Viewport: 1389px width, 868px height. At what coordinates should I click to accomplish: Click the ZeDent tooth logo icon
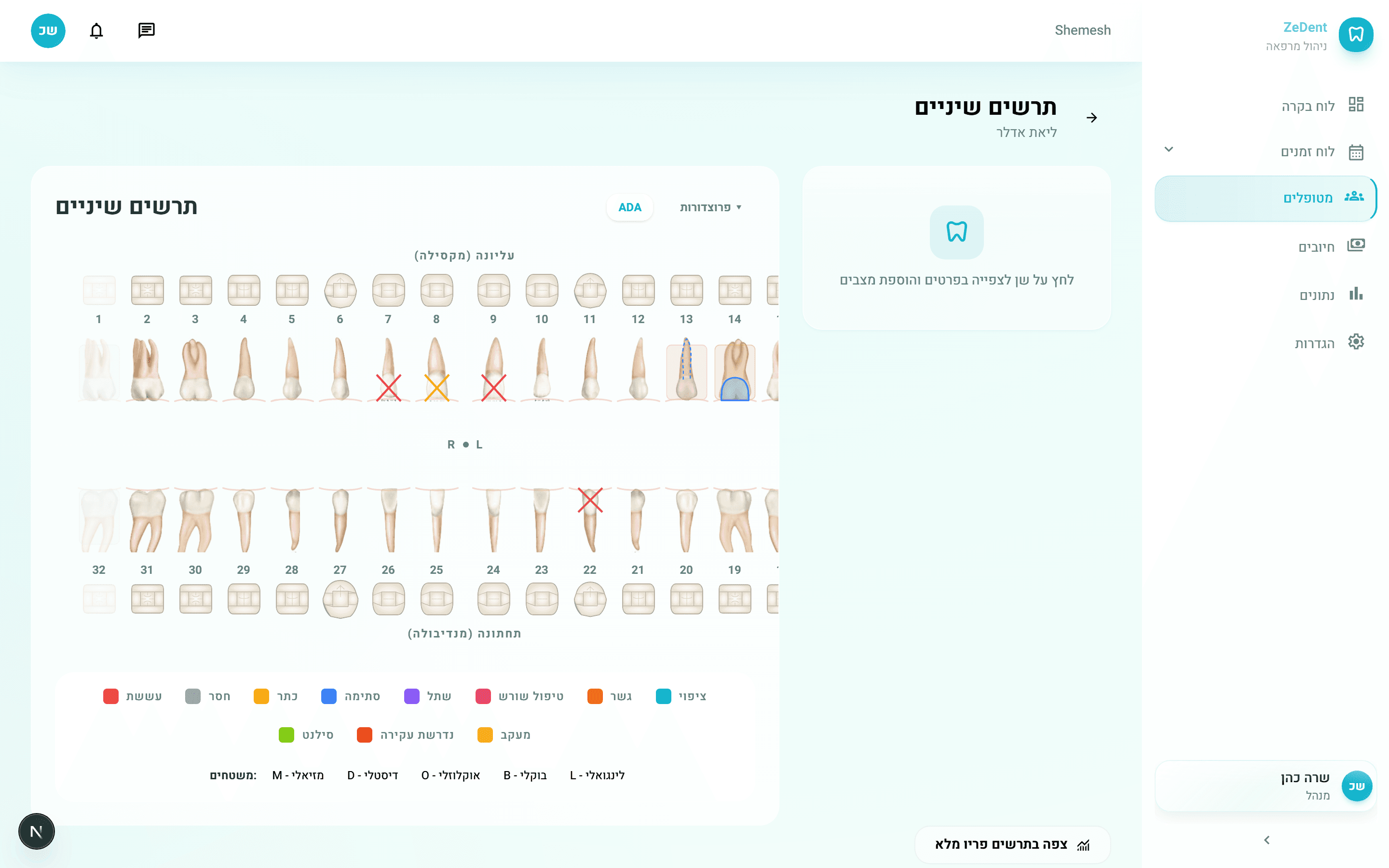click(1356, 34)
